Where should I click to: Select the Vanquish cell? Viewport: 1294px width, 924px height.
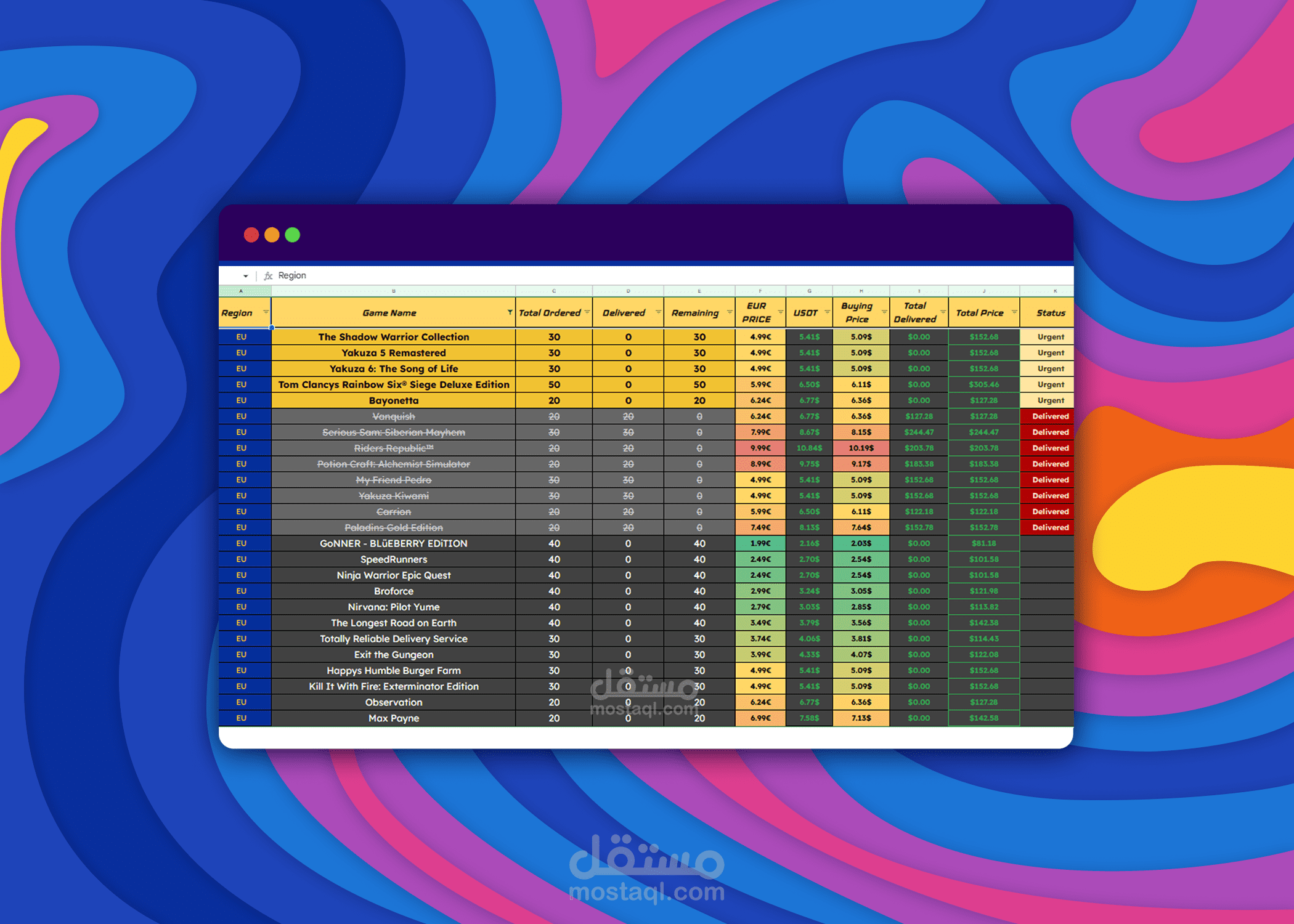coord(394,416)
